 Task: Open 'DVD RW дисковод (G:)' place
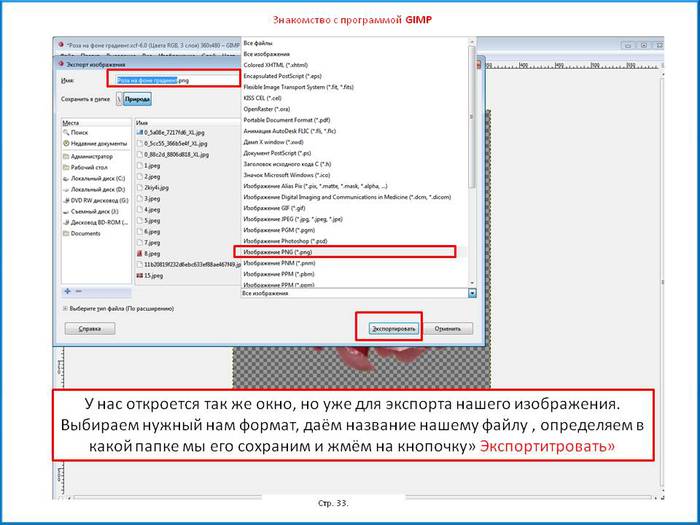tap(96, 201)
